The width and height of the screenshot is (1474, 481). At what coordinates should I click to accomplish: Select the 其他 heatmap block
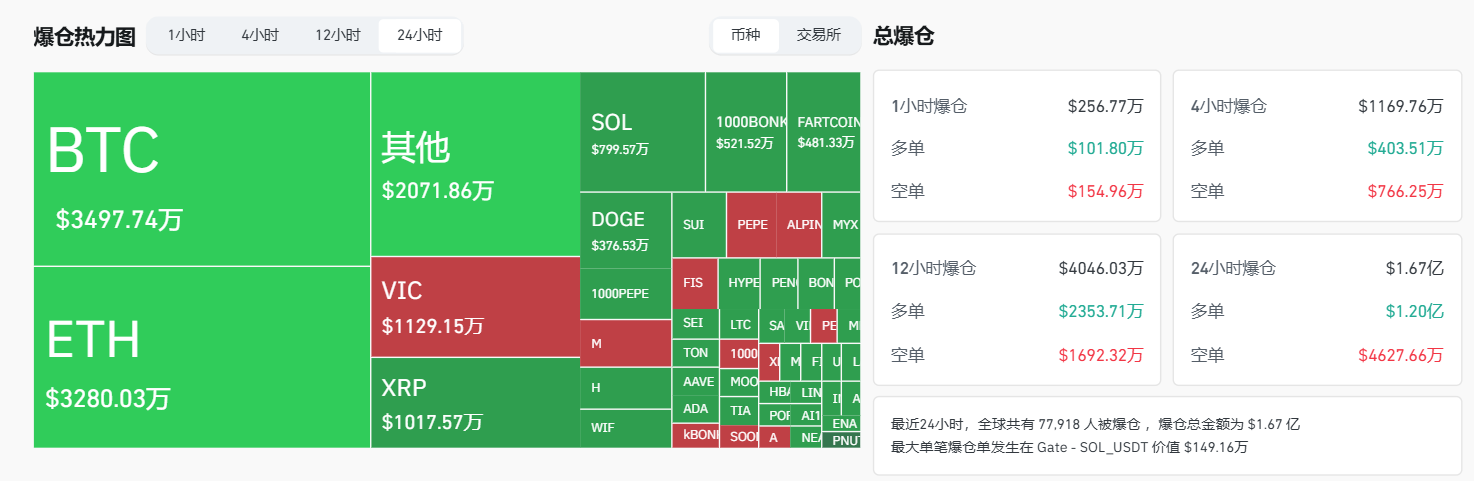pyautogui.click(x=475, y=164)
